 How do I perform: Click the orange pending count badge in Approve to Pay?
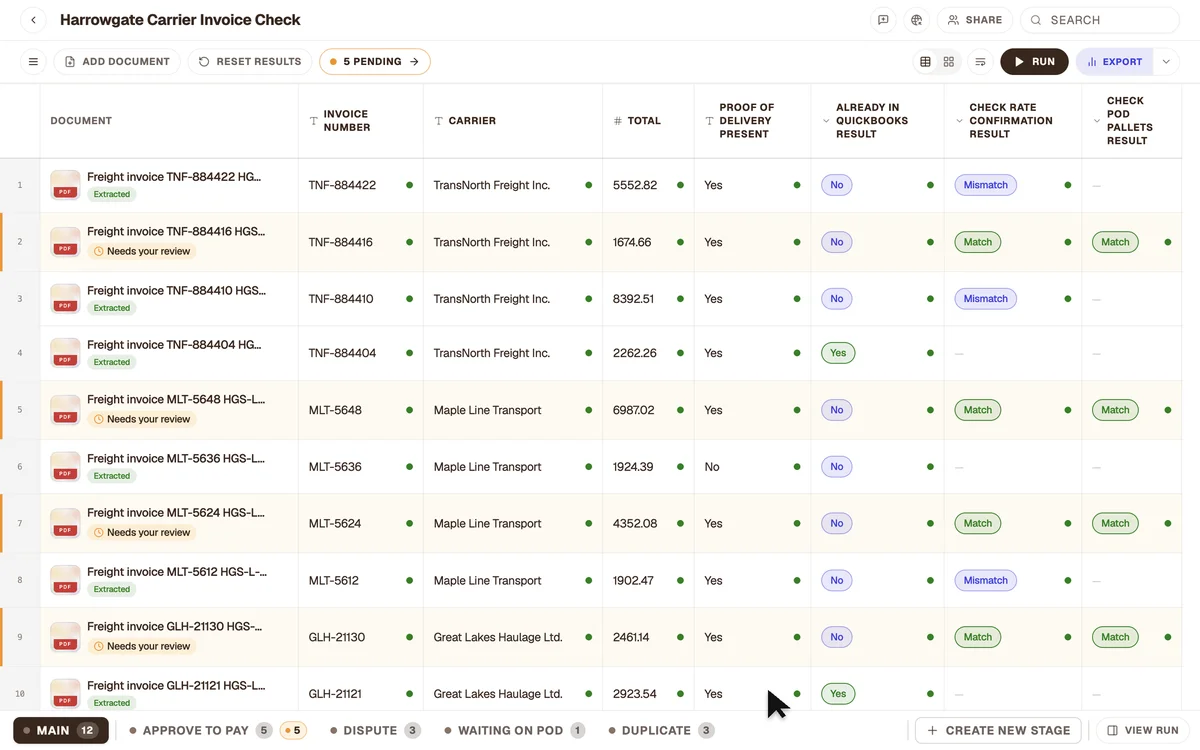(x=292, y=730)
